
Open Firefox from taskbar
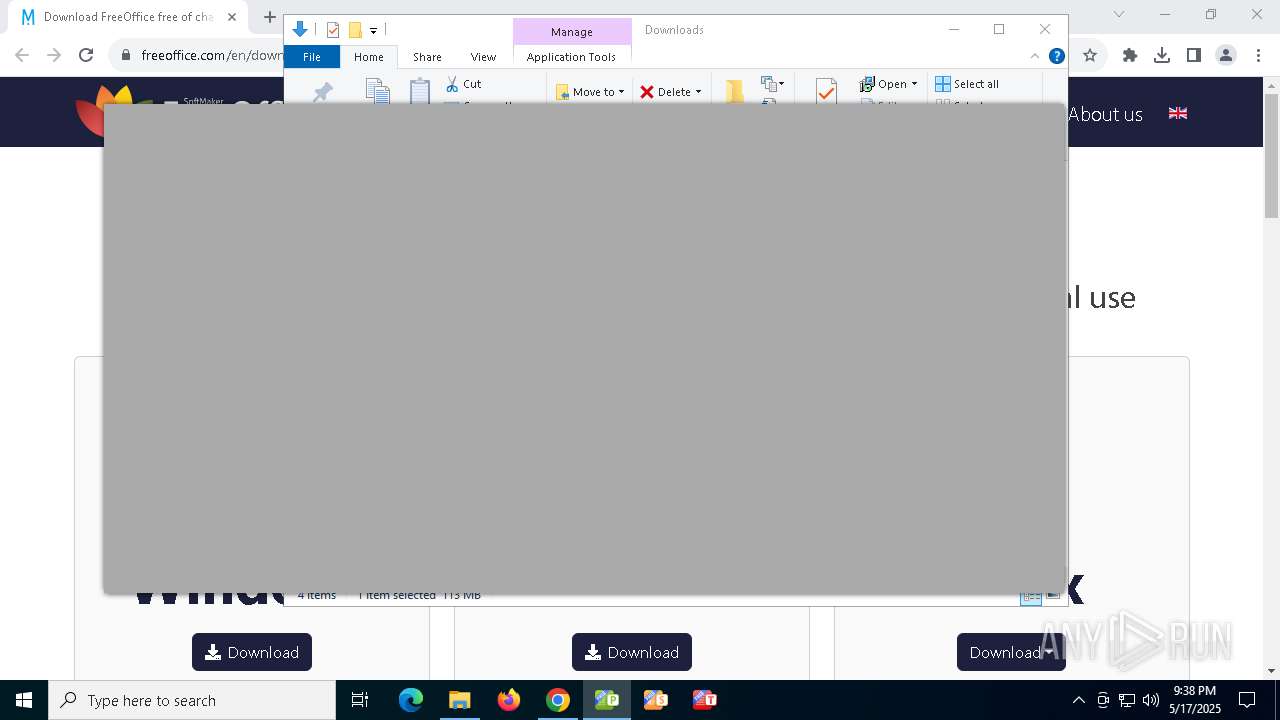pyautogui.click(x=509, y=700)
